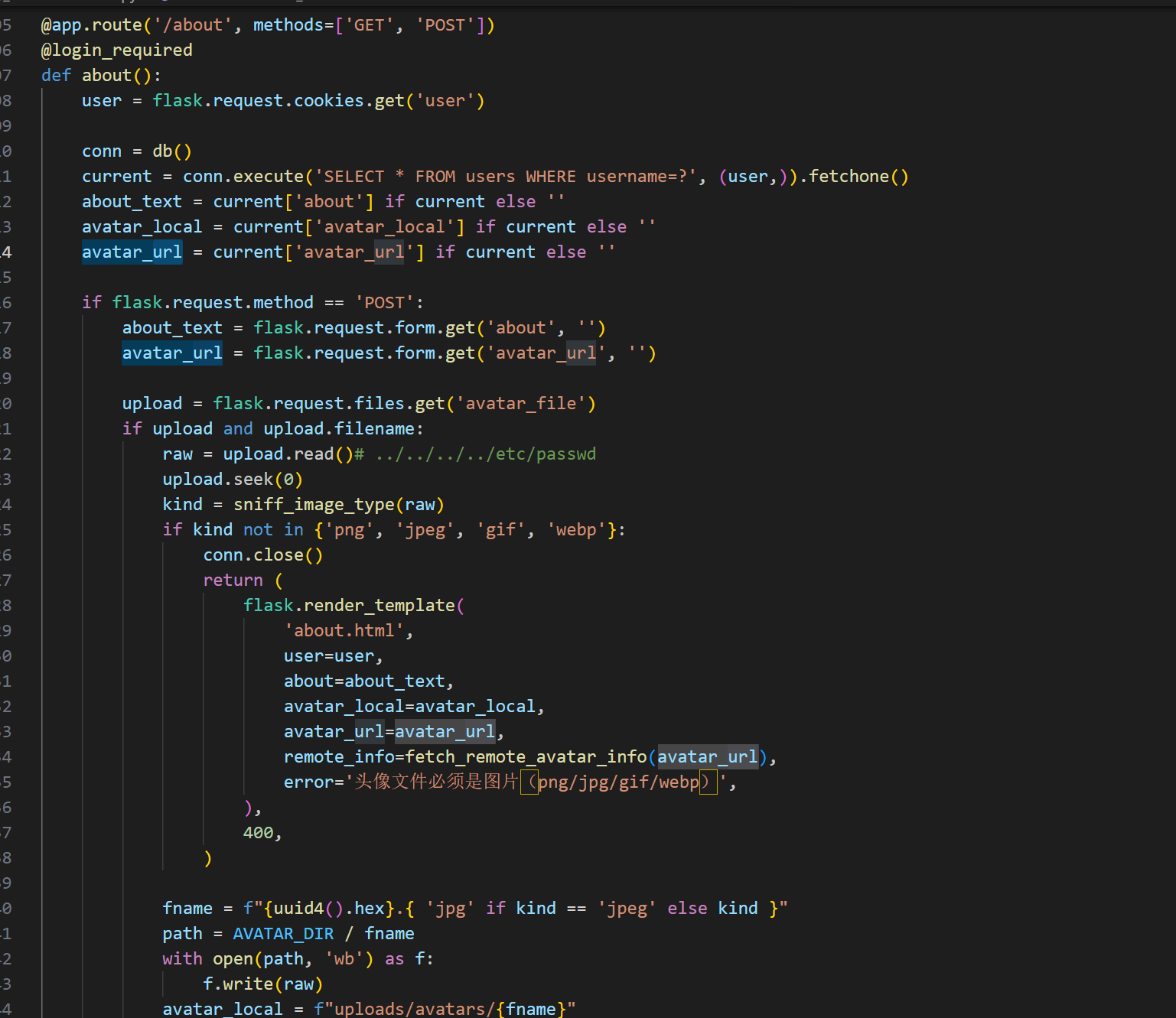Click the f.write(raw) statement
Image resolution: width=1176 pixels, height=1018 pixels.
pos(262,984)
